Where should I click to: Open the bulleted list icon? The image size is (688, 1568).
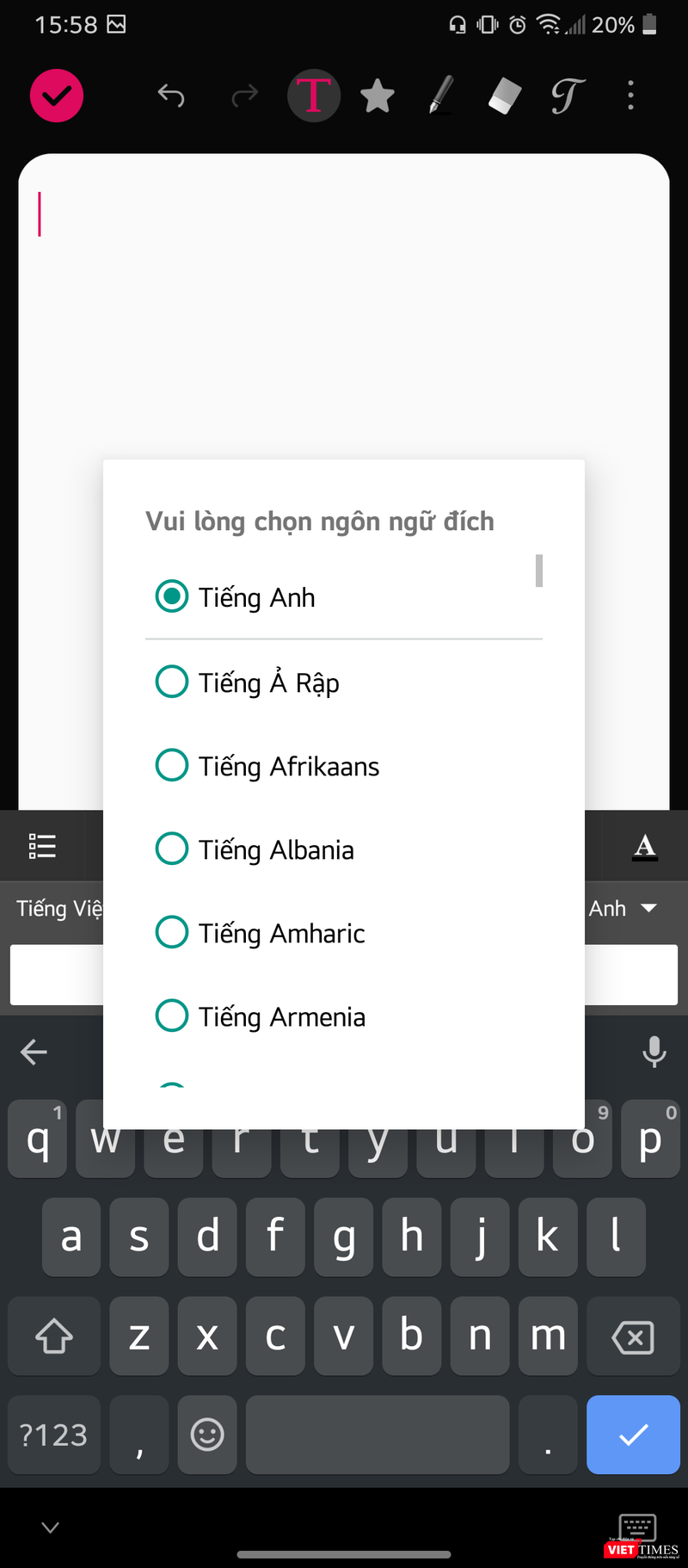click(x=41, y=846)
